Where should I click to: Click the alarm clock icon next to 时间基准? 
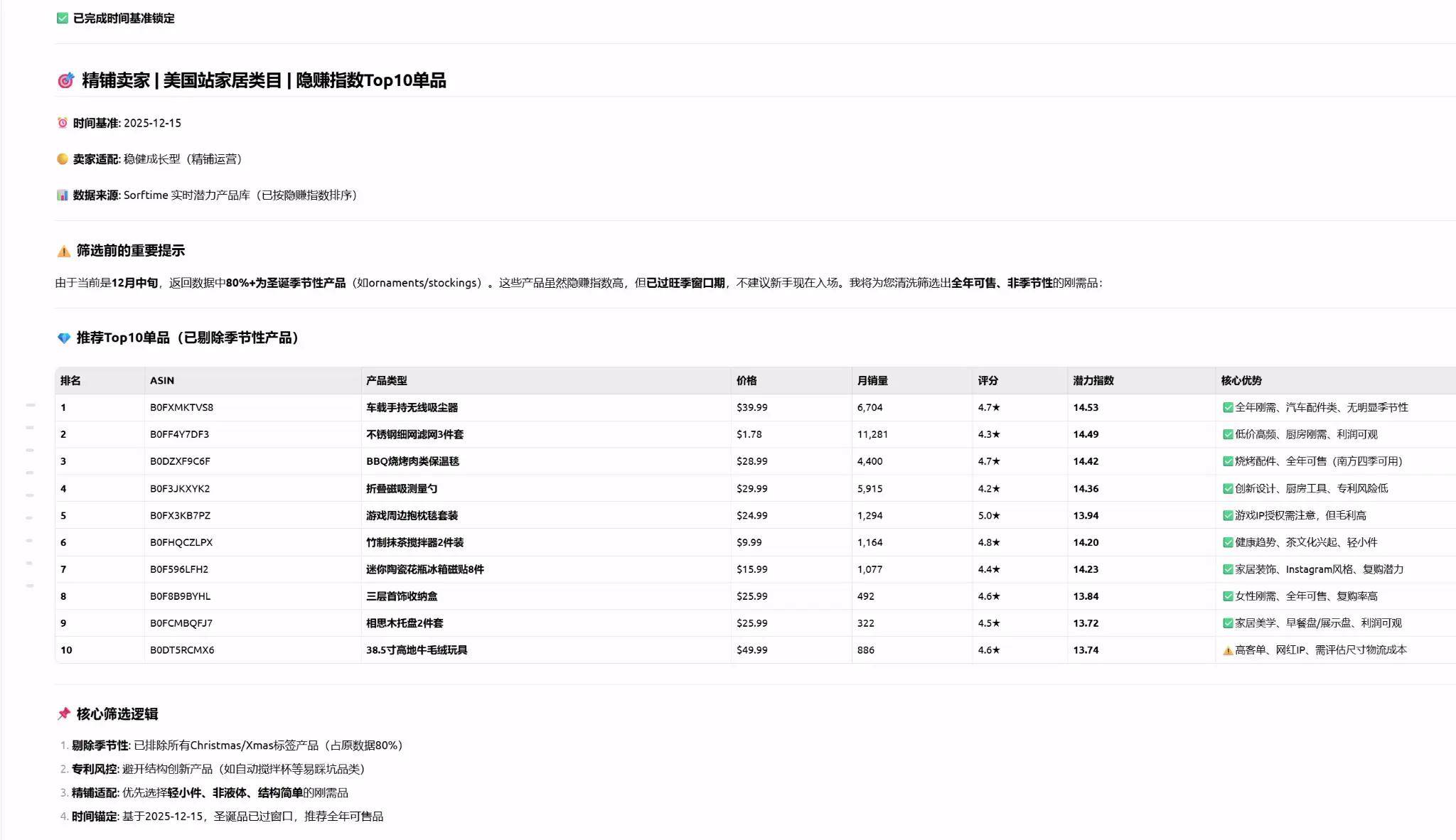(x=63, y=123)
